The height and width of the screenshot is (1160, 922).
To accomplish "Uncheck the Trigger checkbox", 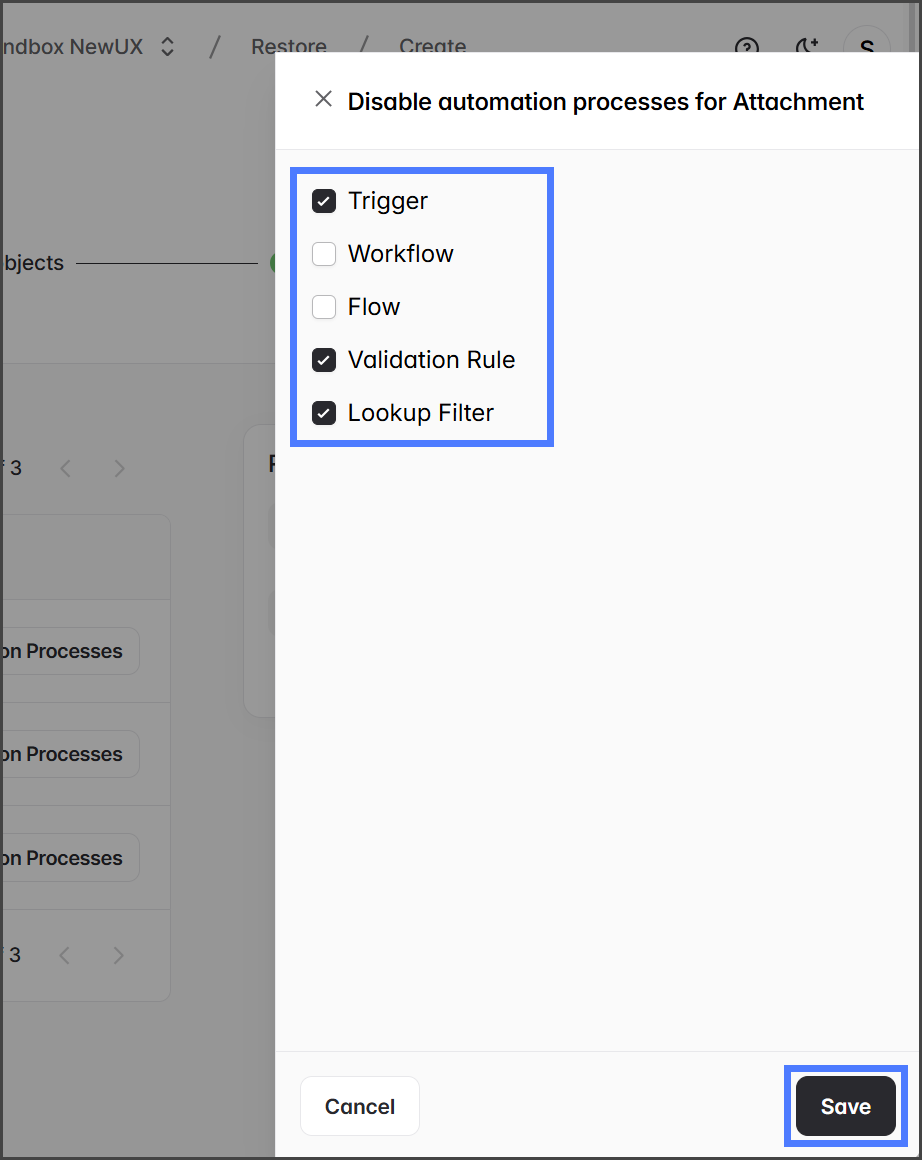I will pyautogui.click(x=324, y=201).
